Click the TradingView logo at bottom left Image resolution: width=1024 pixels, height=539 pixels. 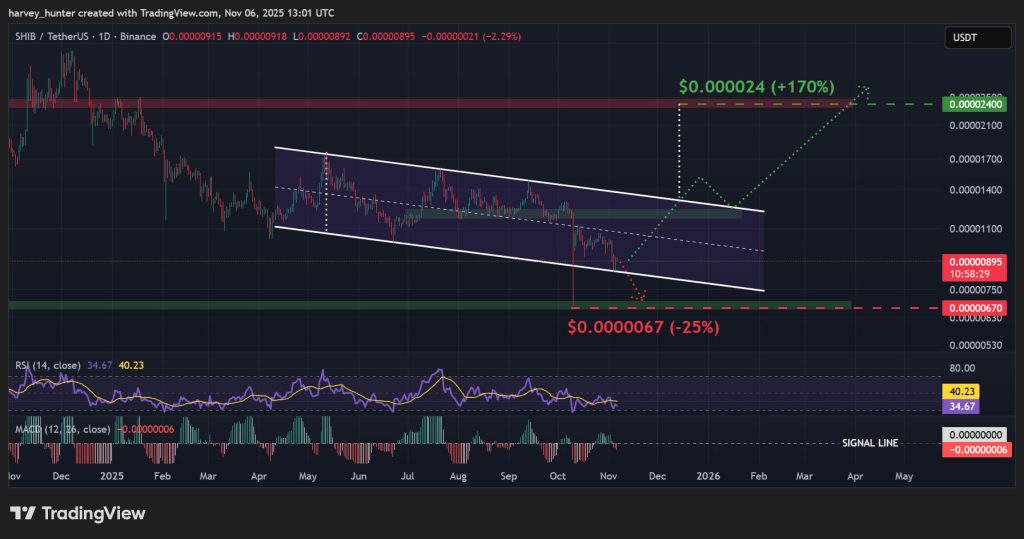pyautogui.click(x=78, y=513)
